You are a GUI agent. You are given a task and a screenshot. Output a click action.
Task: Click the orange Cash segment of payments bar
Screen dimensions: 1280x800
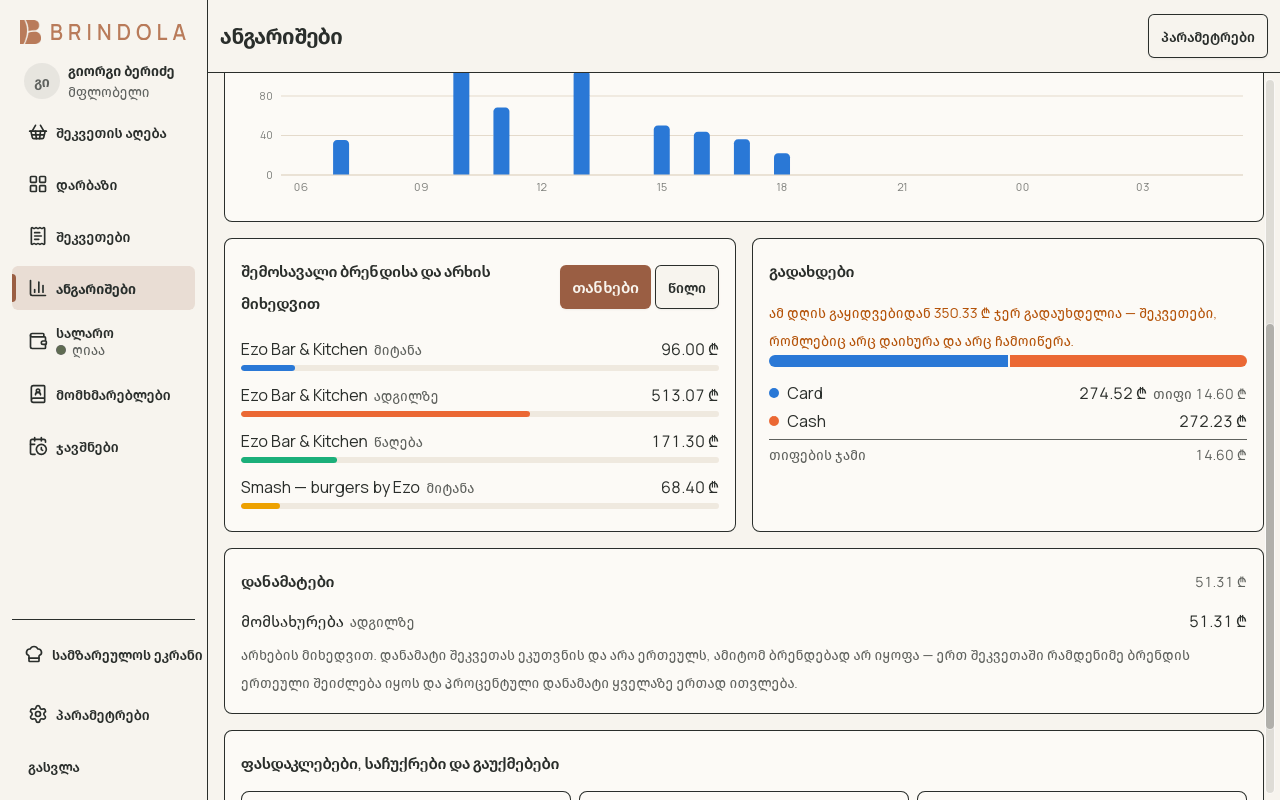click(x=1128, y=361)
